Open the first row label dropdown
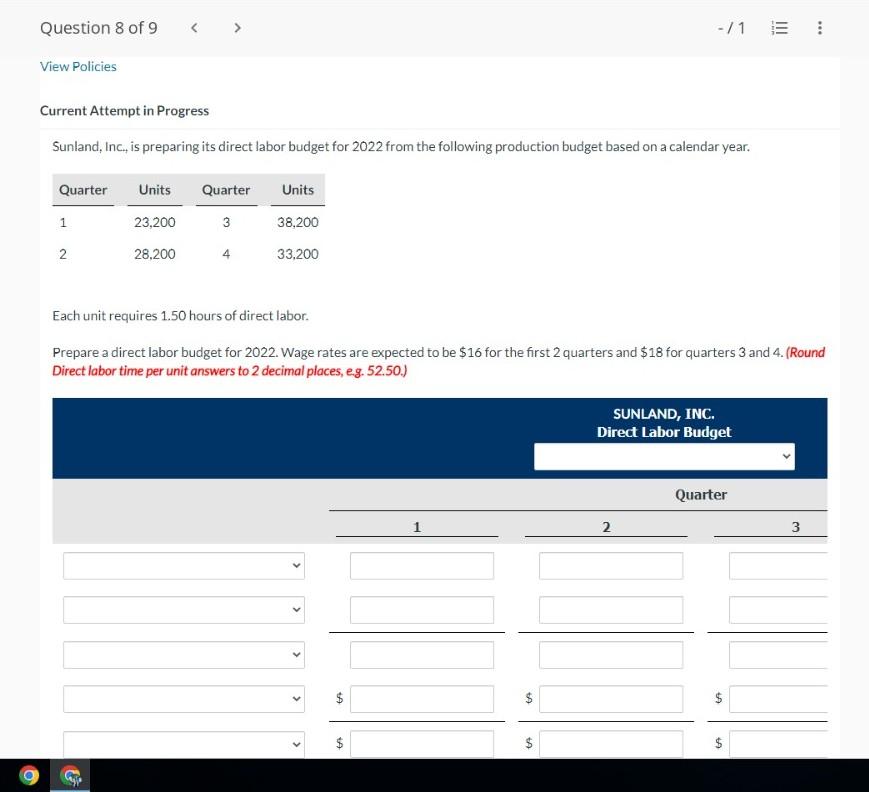Viewport: 869px width, 792px height. tap(183, 565)
